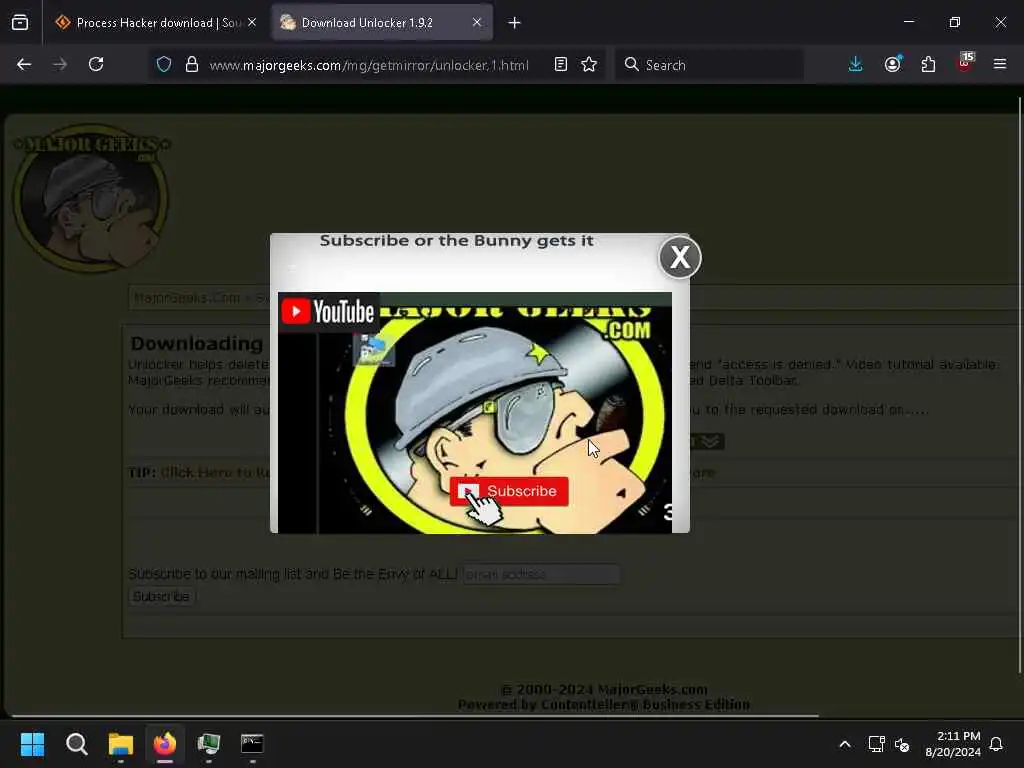Go back to previous page

click(24, 64)
